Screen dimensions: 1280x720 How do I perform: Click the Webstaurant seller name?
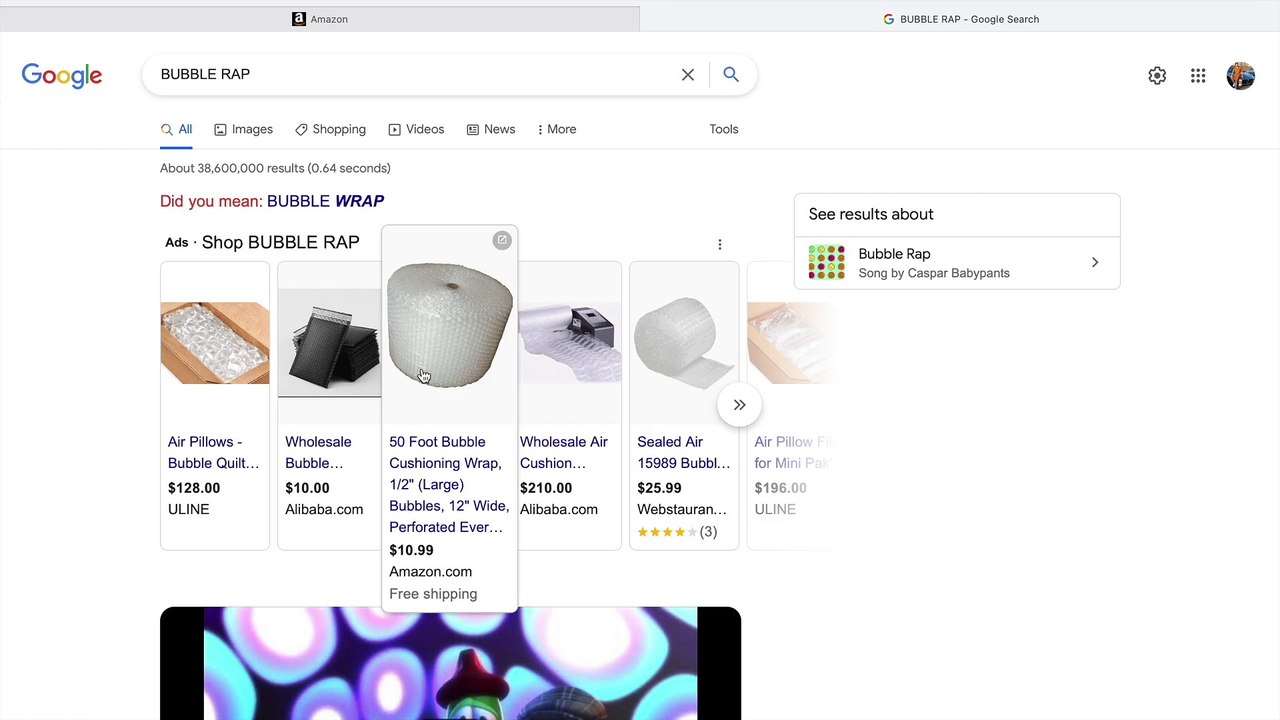[682, 510]
